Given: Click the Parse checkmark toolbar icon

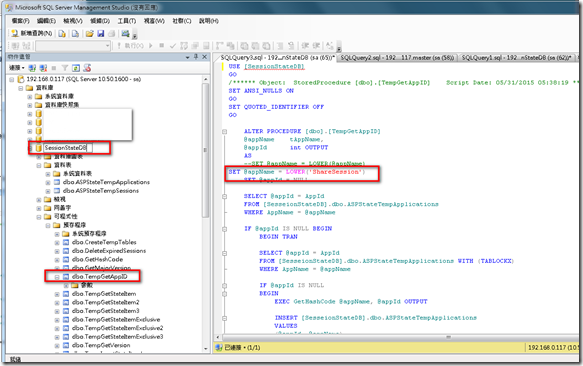Looking at the screenshot, I should (x=173, y=46).
